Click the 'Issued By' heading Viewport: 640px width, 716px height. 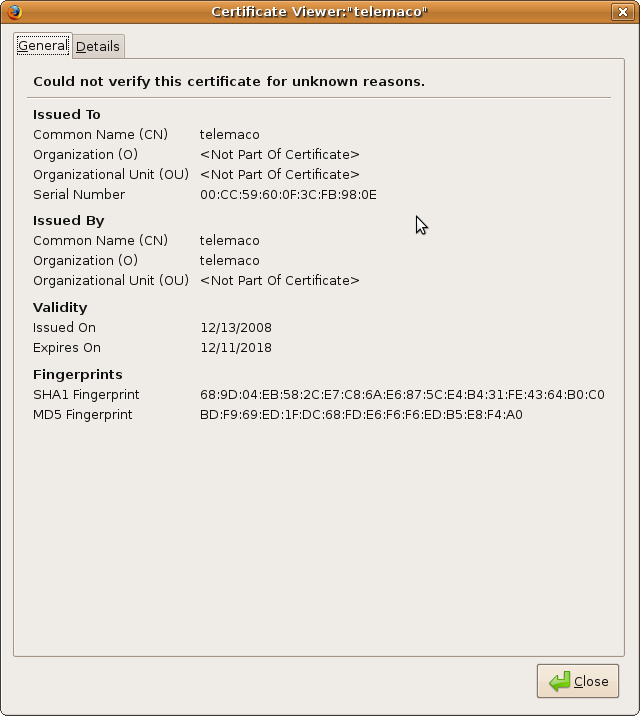pyautogui.click(x=68, y=221)
